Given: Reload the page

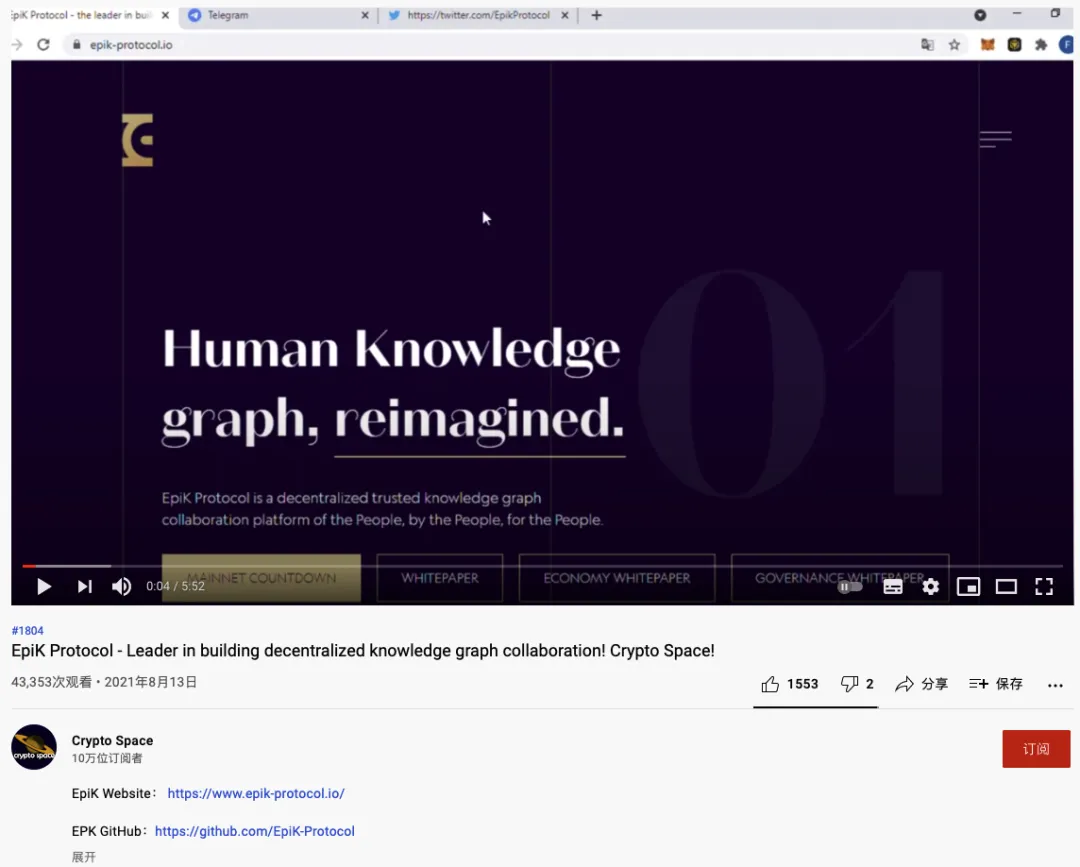Looking at the screenshot, I should (x=43, y=45).
